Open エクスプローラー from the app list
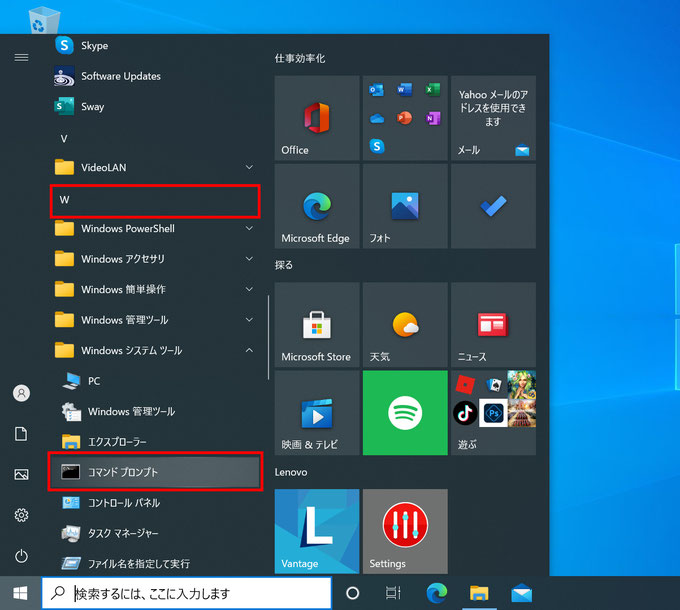Screen dimensions: 680x610 click(155, 442)
